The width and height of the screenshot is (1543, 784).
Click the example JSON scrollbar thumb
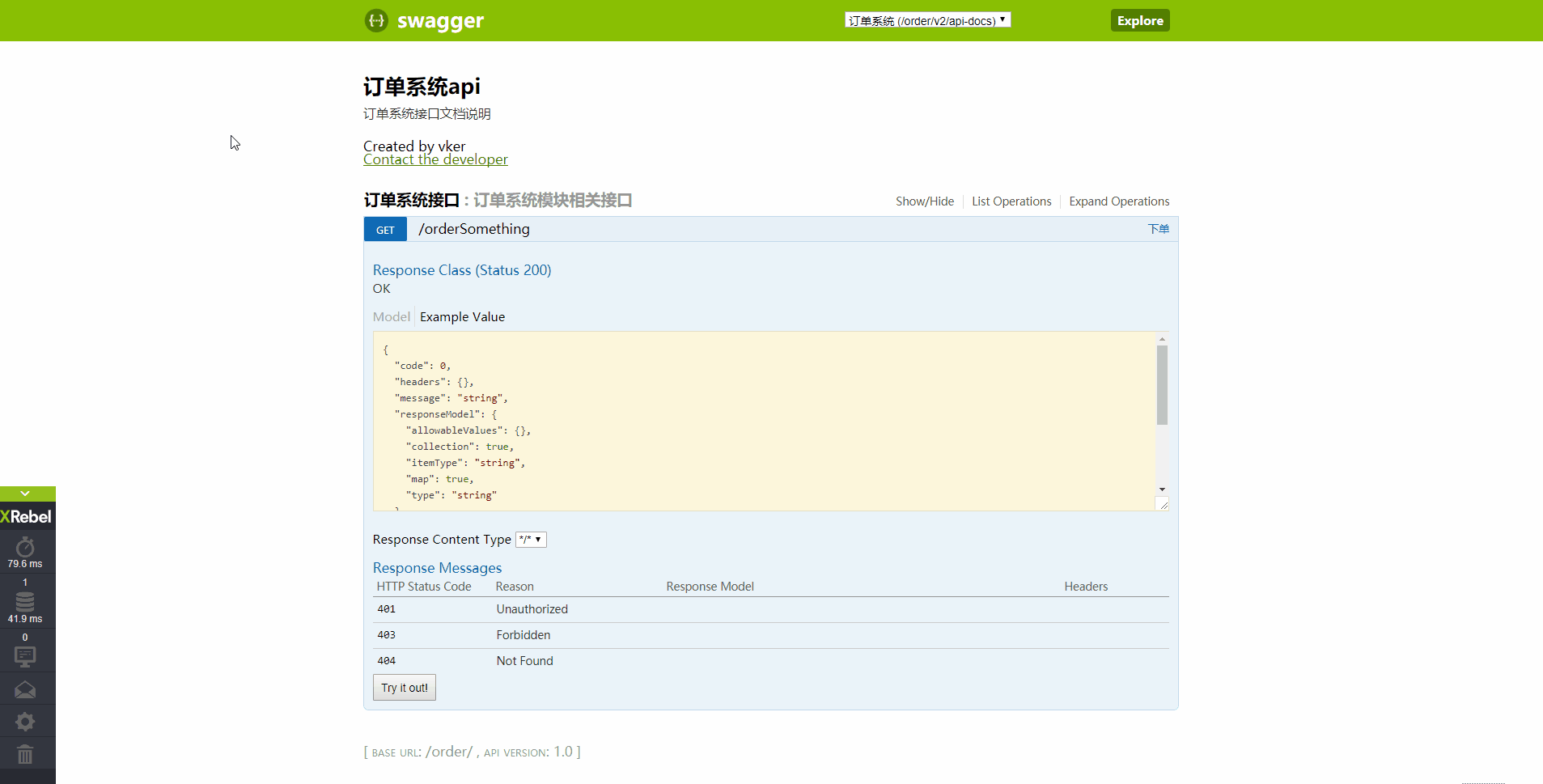[1162, 385]
